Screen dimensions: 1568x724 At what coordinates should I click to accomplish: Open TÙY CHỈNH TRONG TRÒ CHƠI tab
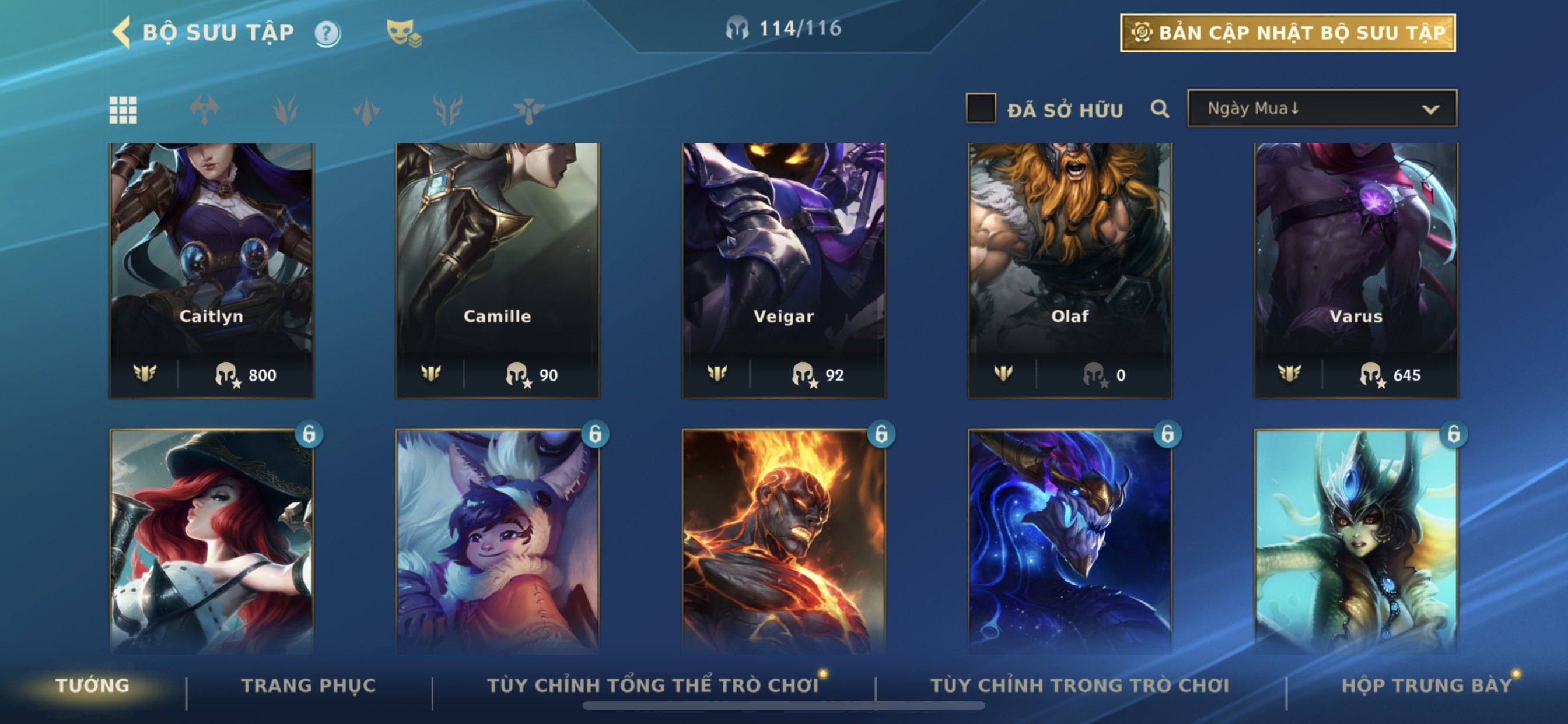(x=1079, y=685)
